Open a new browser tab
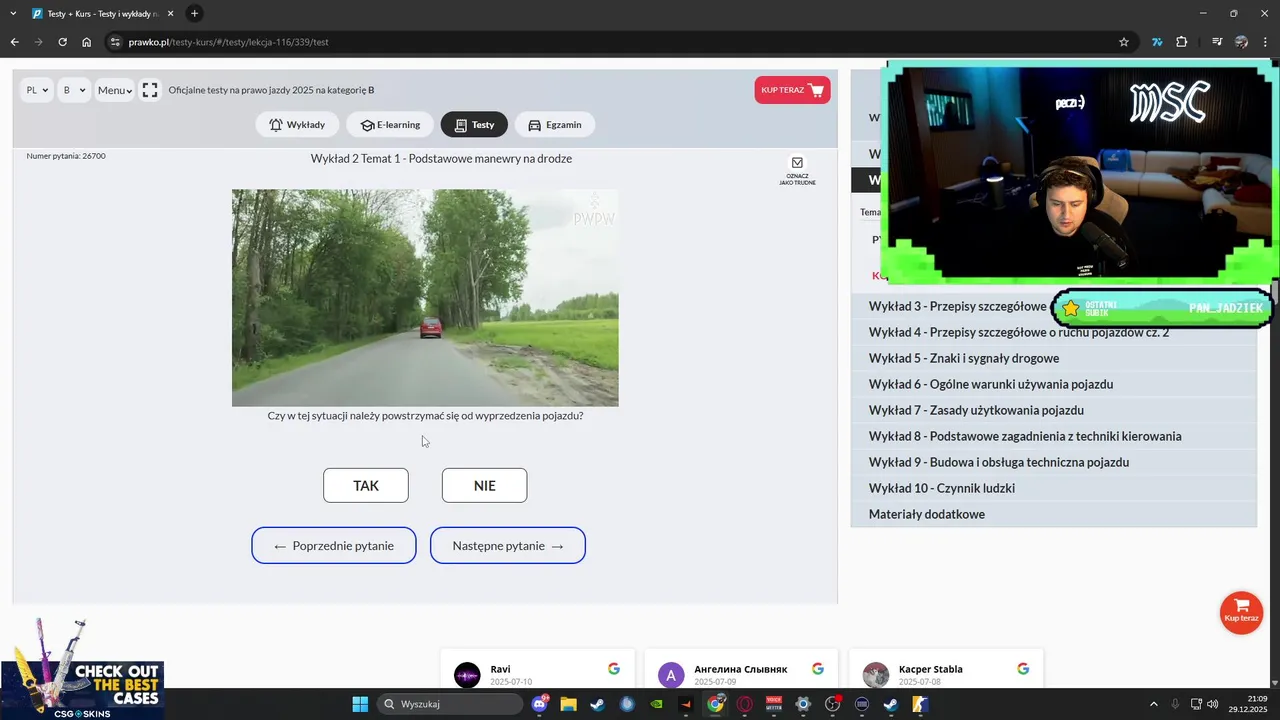The width and height of the screenshot is (1280, 720). tap(195, 14)
